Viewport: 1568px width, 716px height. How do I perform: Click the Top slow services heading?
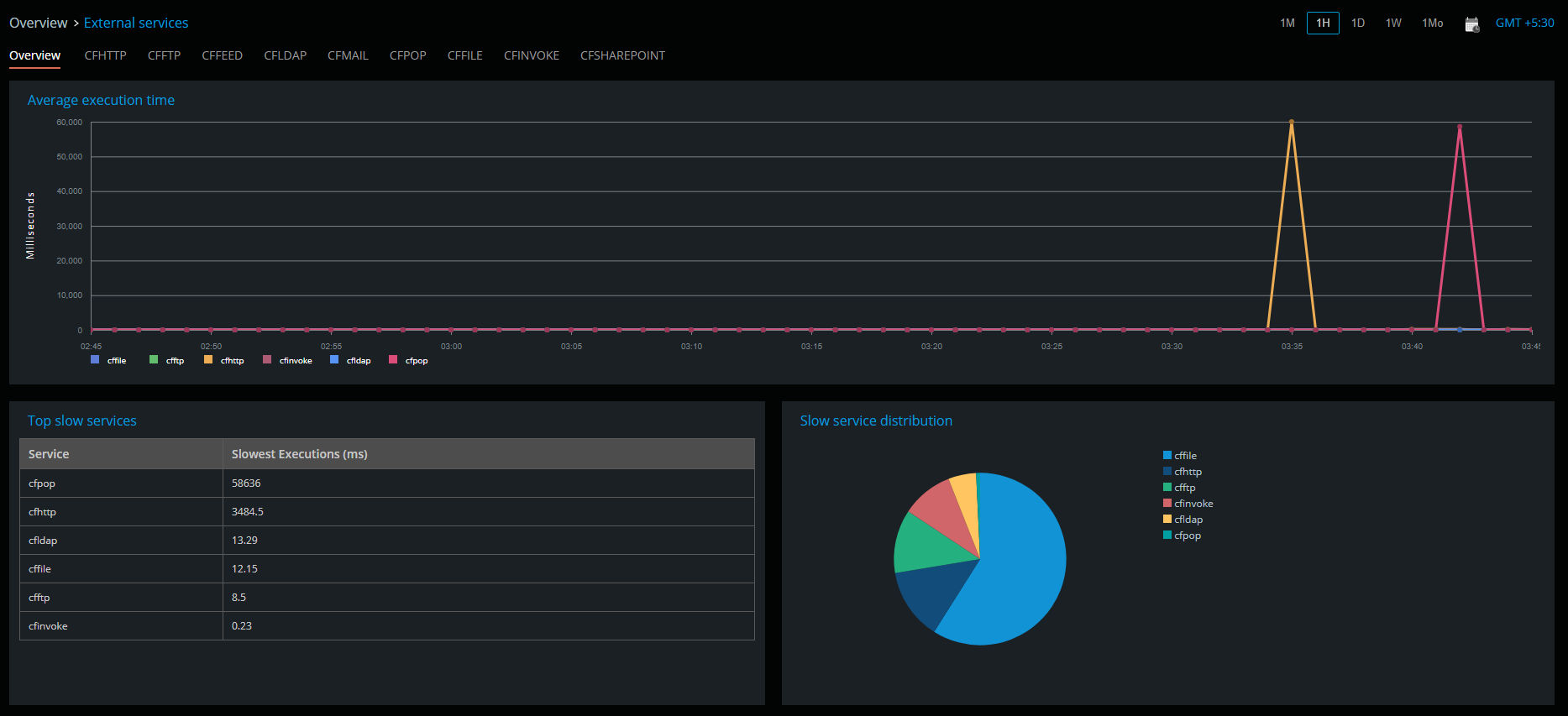point(81,421)
